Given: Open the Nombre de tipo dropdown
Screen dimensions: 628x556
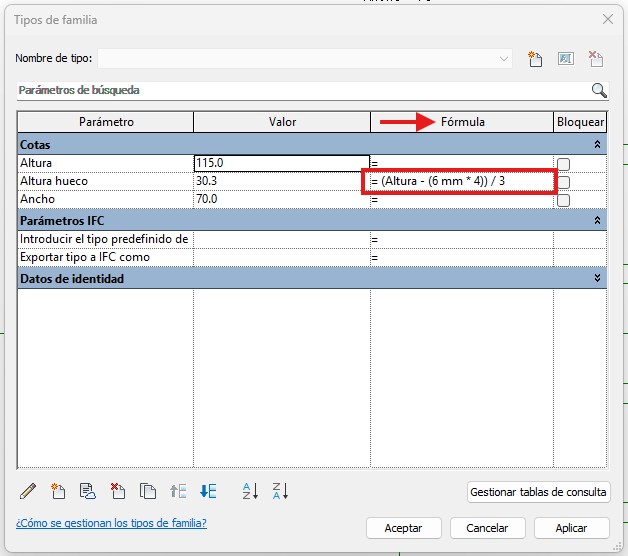Looking at the screenshot, I should click(x=504, y=59).
